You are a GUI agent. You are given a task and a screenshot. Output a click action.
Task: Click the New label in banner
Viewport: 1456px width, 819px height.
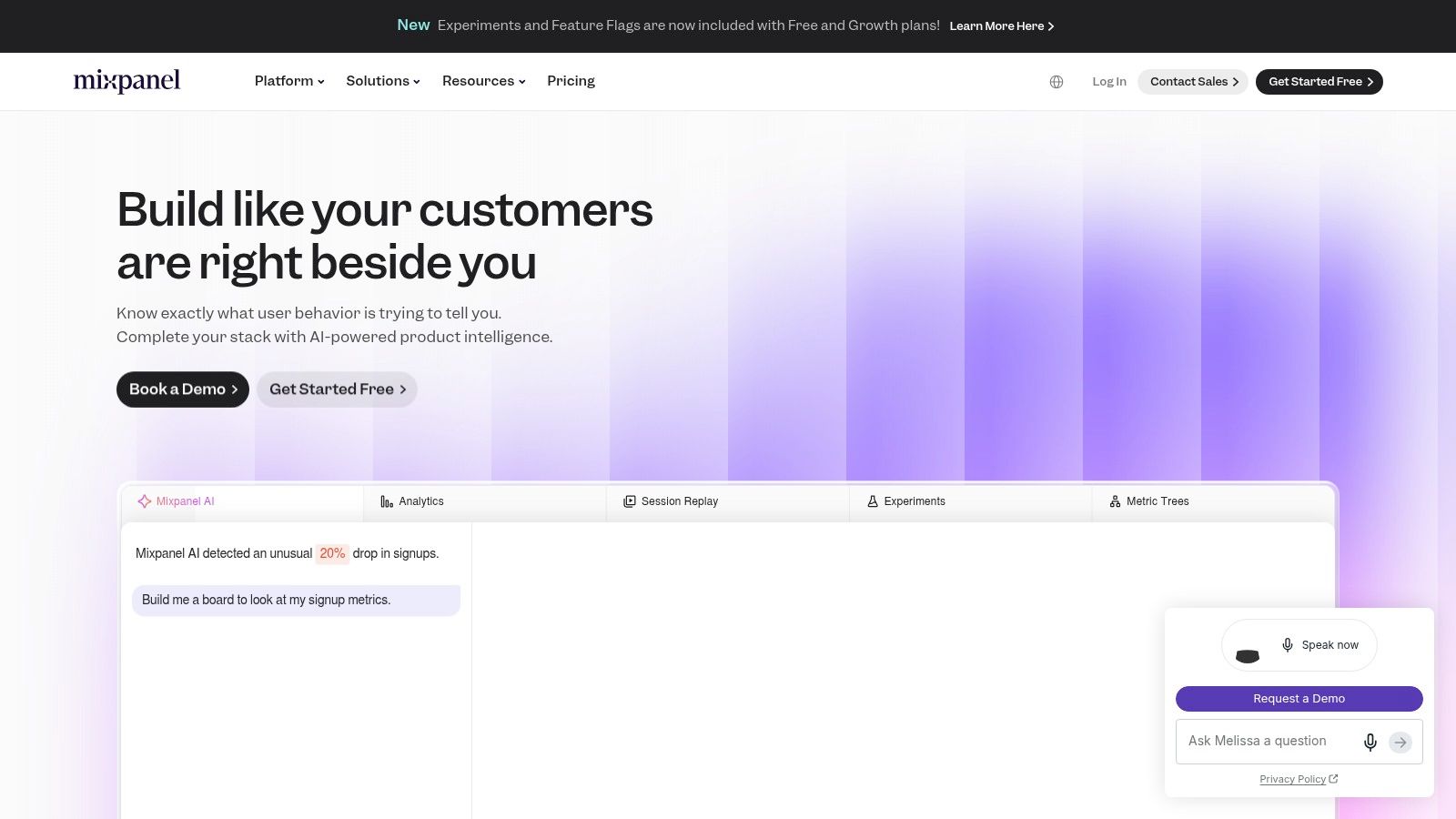tap(413, 25)
